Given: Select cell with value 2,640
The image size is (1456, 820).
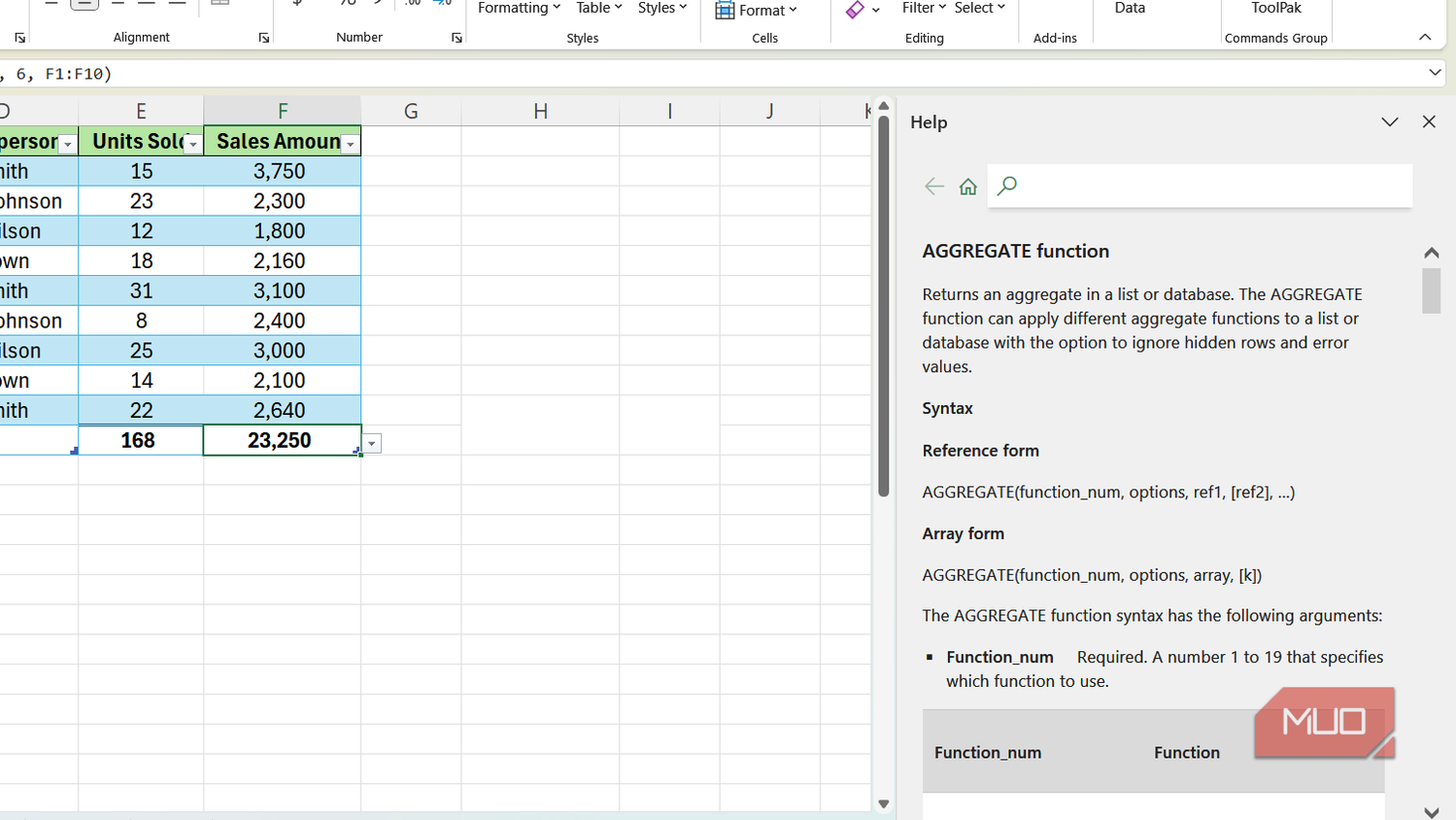Looking at the screenshot, I should click(x=283, y=410).
